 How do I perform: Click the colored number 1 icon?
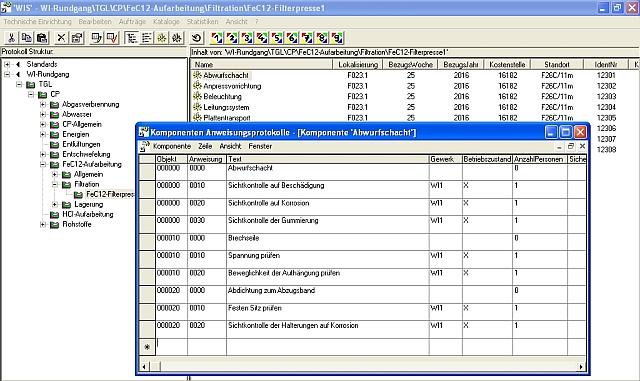pyautogui.click(x=217, y=38)
